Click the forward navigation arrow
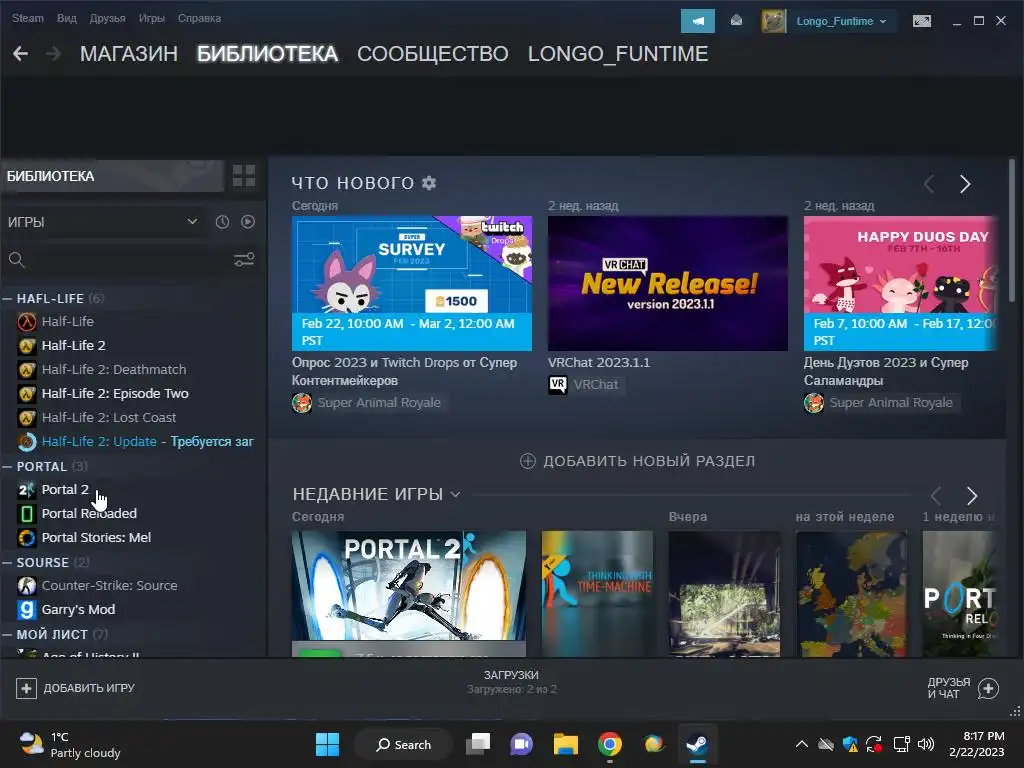This screenshot has height=768, width=1024. 54,54
